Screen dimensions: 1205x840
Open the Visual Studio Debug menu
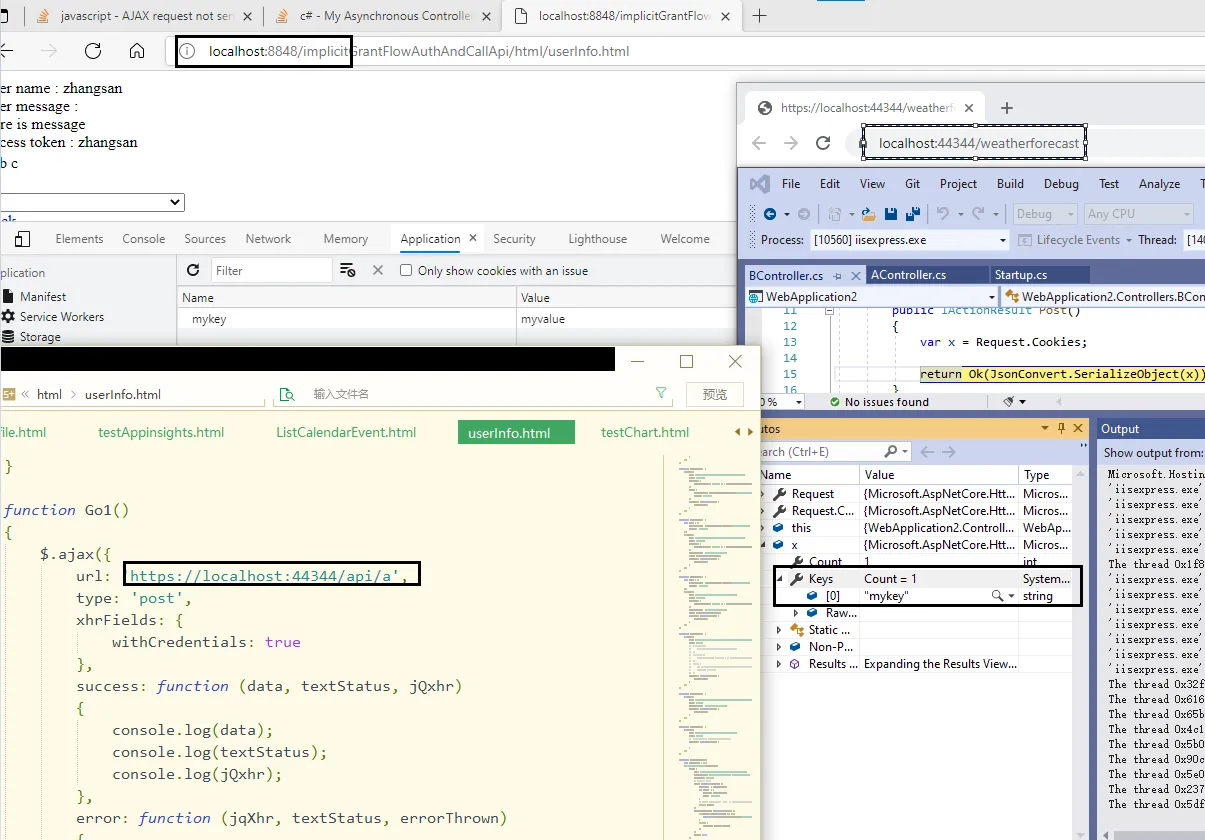[x=1061, y=184]
